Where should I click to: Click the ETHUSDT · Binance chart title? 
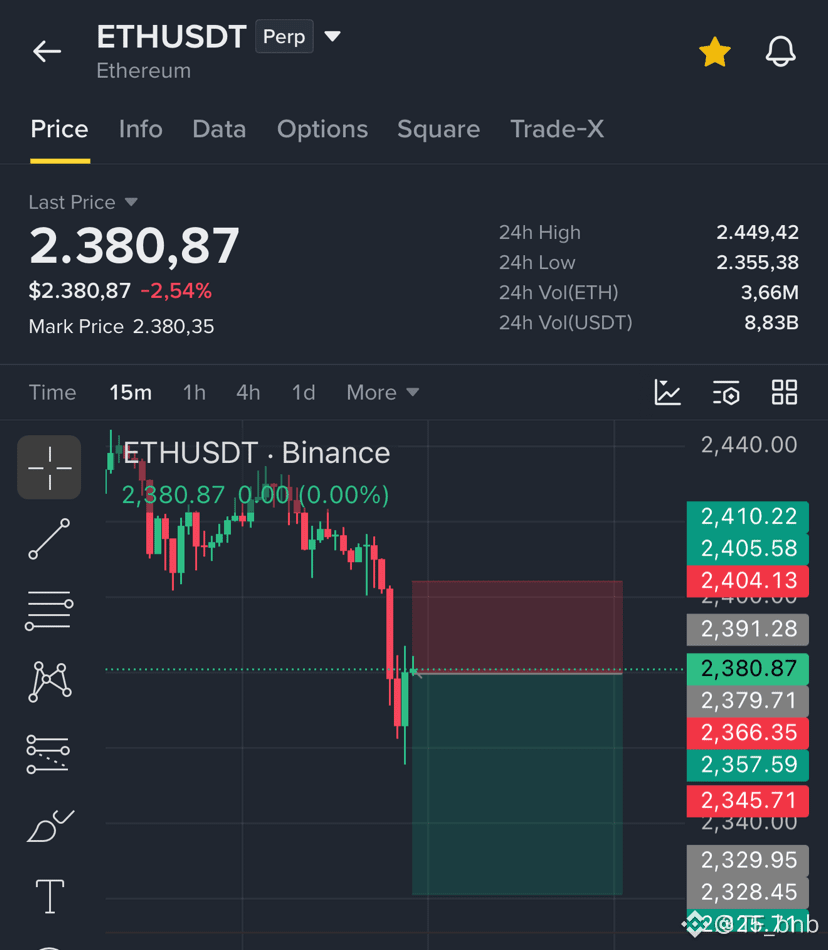coord(256,453)
